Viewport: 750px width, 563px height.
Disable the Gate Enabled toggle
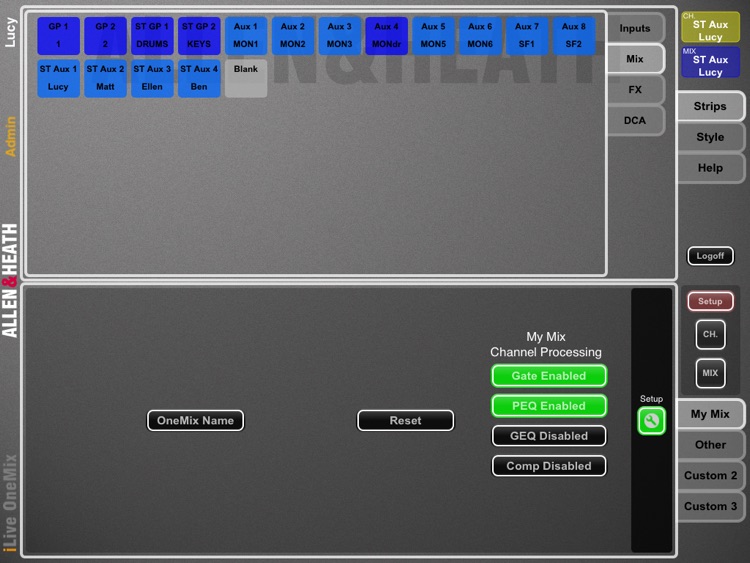tap(549, 376)
